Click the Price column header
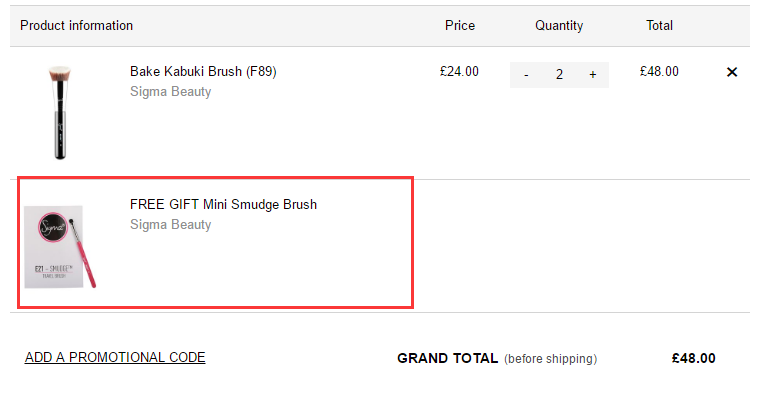This screenshot has height=401, width=768. point(460,25)
